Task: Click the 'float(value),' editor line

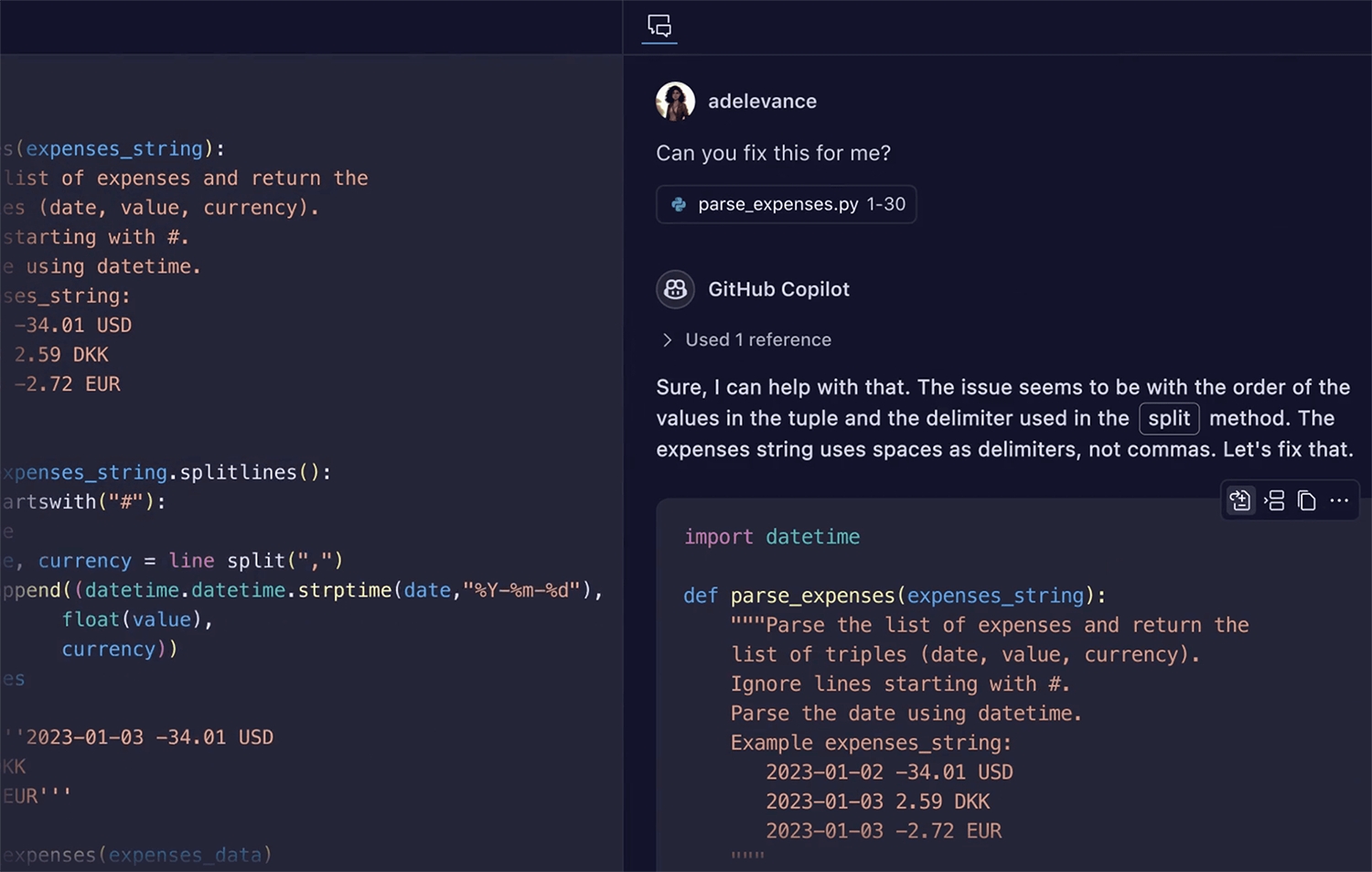Action: point(137,619)
